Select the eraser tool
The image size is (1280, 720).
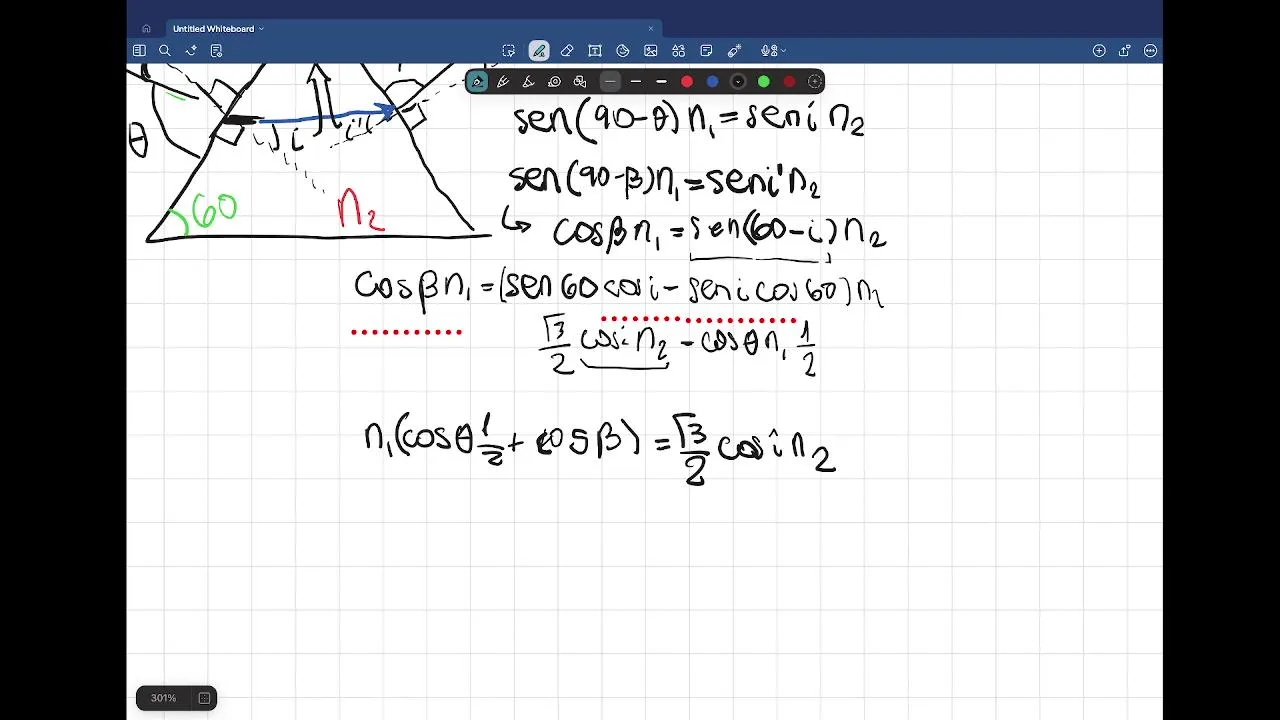click(567, 51)
